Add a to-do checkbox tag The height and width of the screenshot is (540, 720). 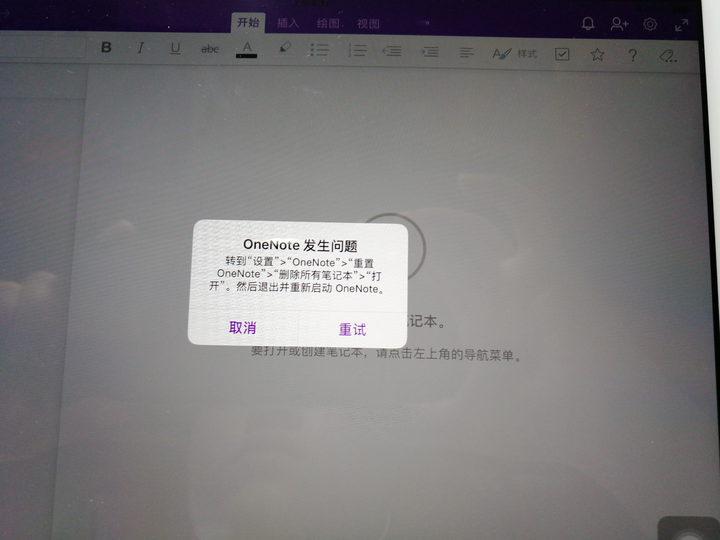562,54
